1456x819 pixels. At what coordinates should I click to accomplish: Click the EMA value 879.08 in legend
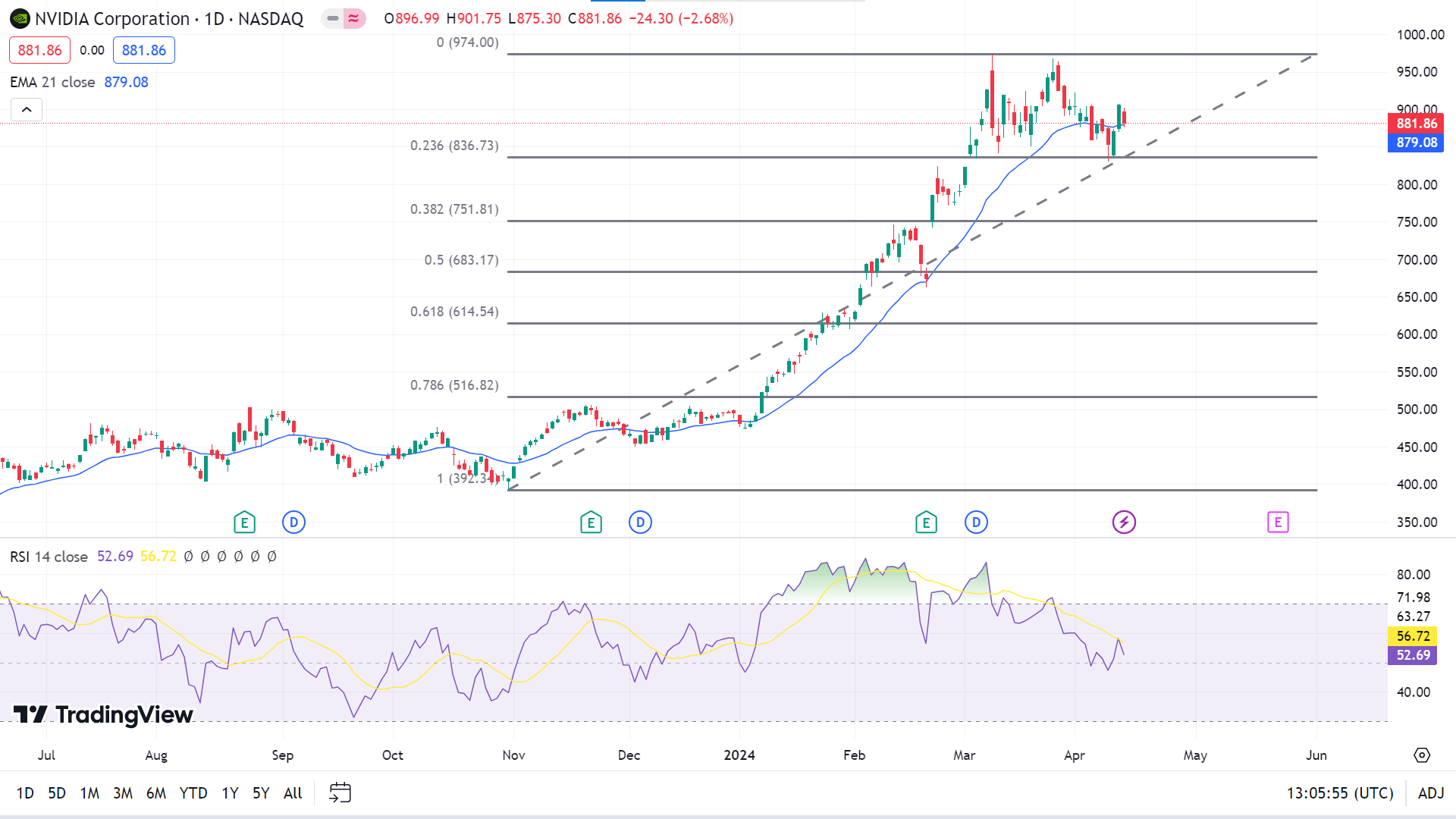[126, 82]
